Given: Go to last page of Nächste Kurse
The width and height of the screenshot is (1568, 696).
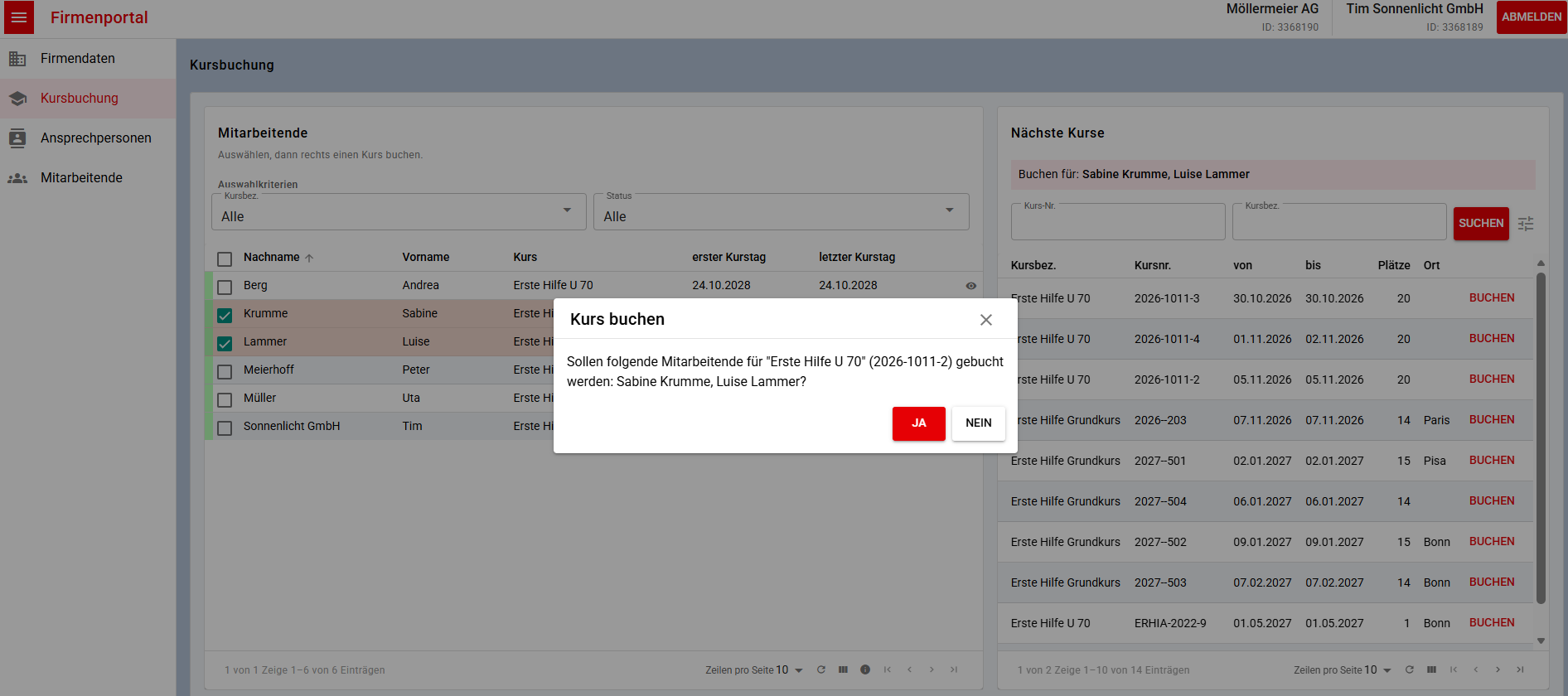Looking at the screenshot, I should [1520, 669].
